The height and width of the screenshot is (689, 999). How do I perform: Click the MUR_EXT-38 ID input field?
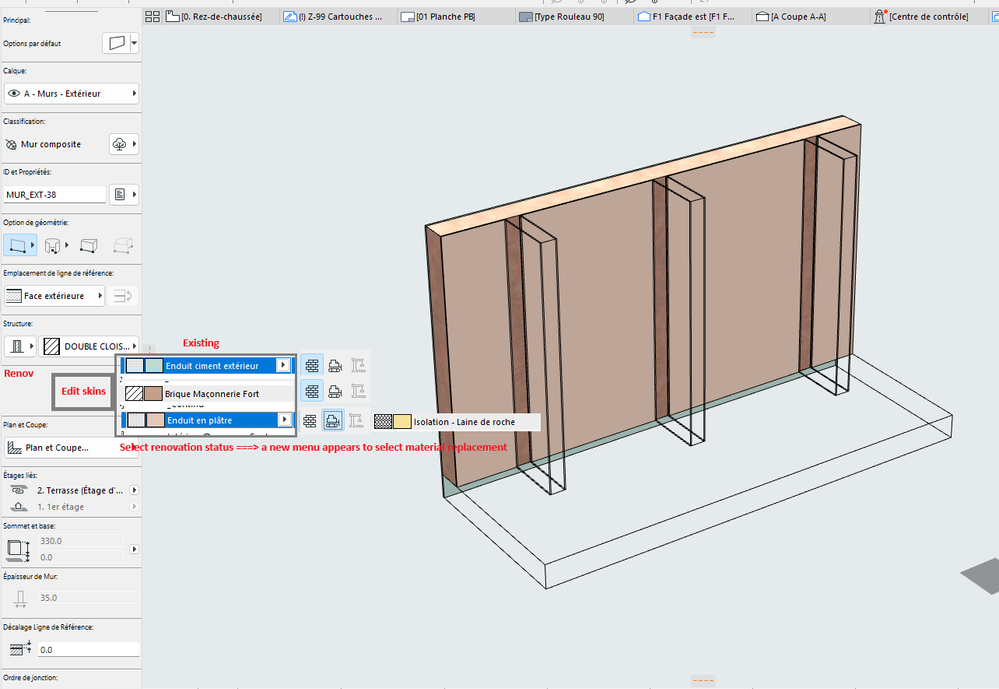pyautogui.click(x=55, y=194)
